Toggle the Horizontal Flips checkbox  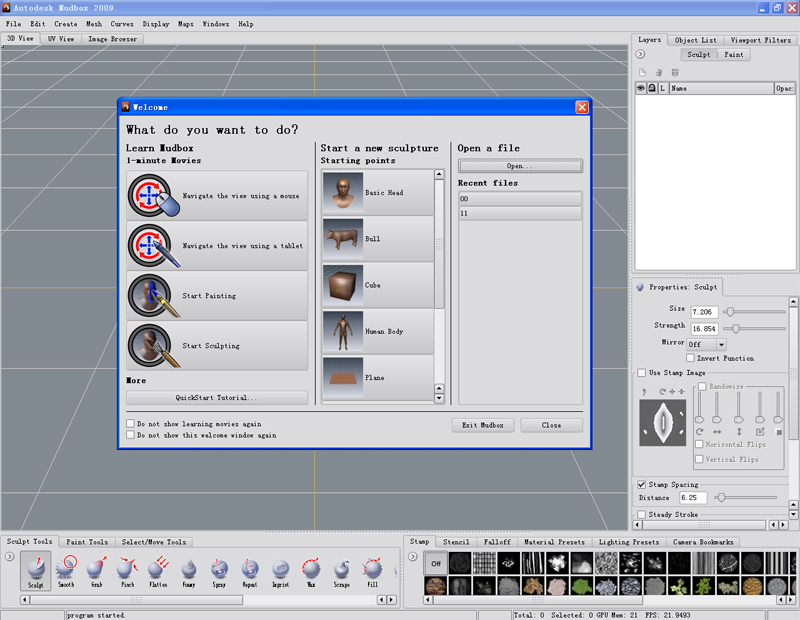click(699, 444)
